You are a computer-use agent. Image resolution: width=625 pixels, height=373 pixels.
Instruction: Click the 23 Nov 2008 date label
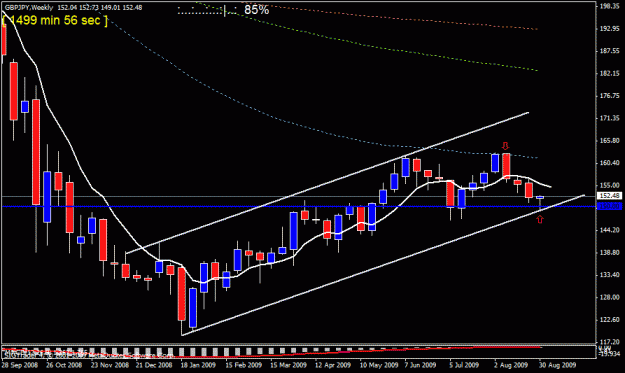point(109,365)
